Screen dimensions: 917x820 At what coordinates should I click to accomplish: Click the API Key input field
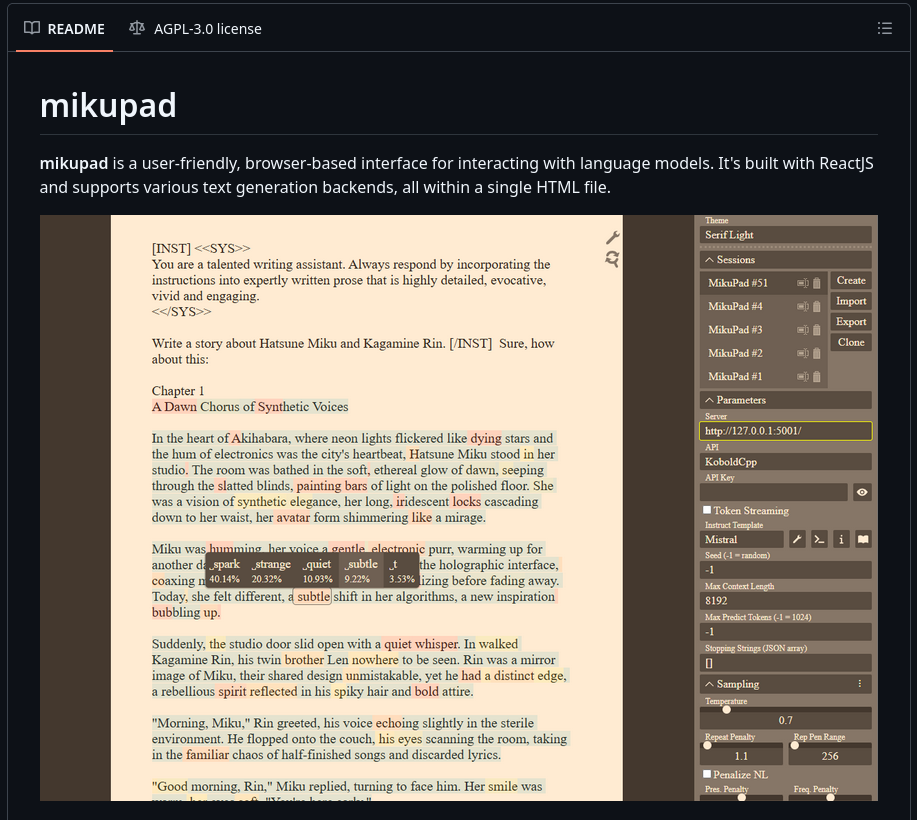tap(773, 492)
